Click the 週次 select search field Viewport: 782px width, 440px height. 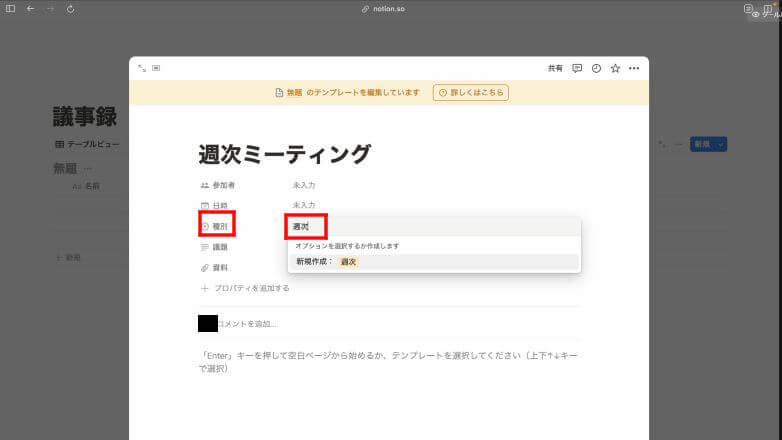[x=434, y=226]
